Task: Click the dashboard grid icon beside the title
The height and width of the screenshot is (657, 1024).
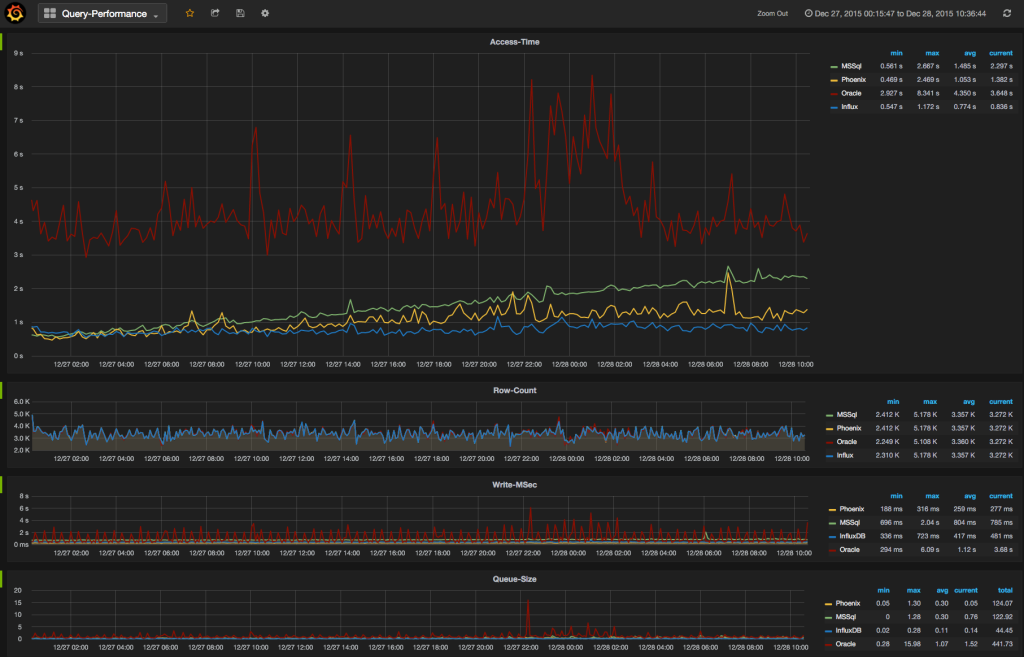Action: point(50,13)
